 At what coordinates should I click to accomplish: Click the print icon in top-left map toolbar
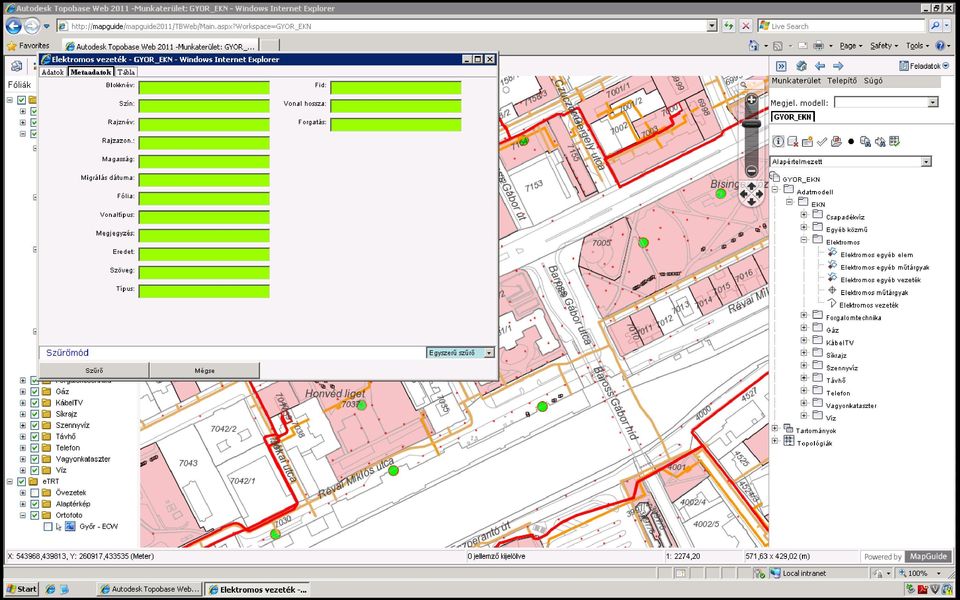(x=17, y=66)
